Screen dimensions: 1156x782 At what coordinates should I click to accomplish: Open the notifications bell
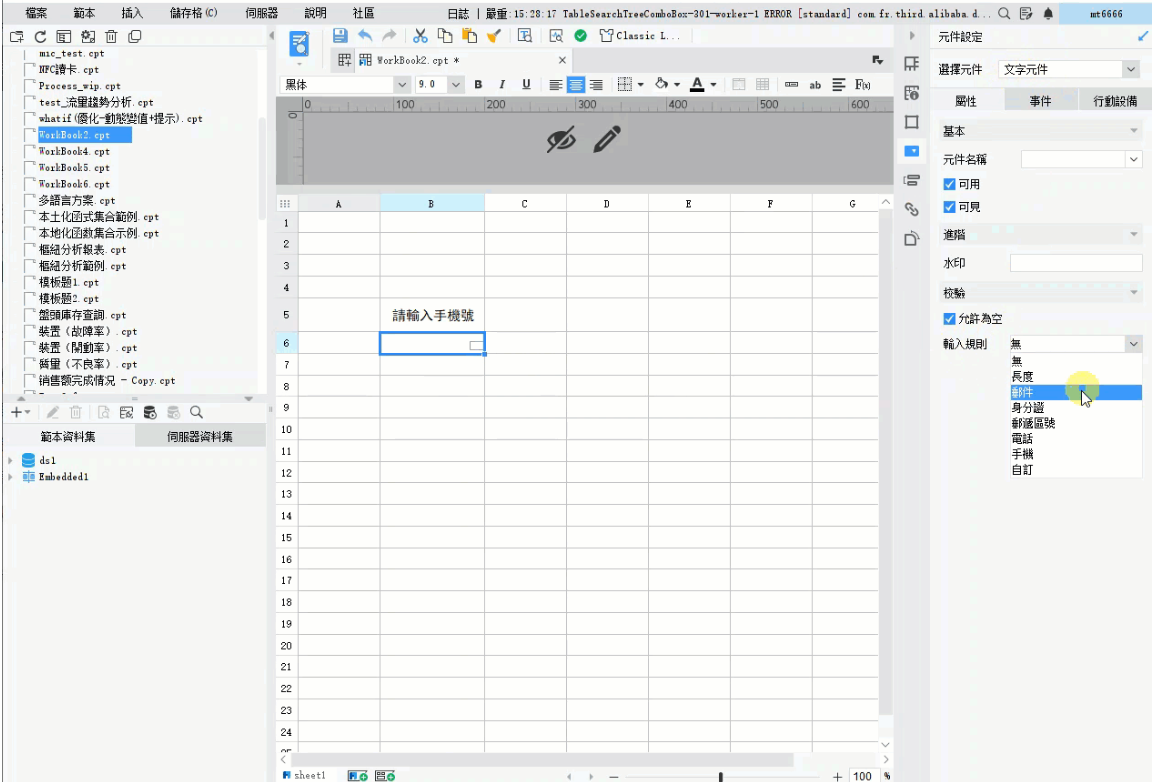coord(1048,13)
